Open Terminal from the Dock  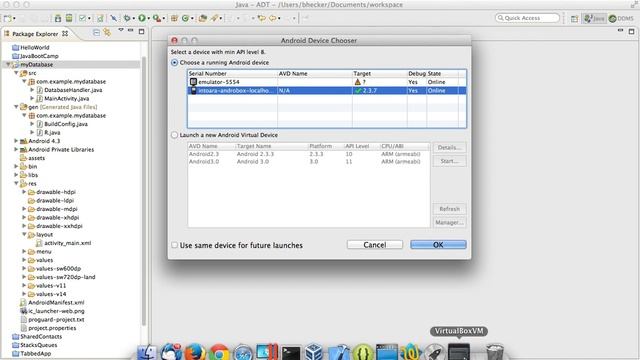[291, 352]
